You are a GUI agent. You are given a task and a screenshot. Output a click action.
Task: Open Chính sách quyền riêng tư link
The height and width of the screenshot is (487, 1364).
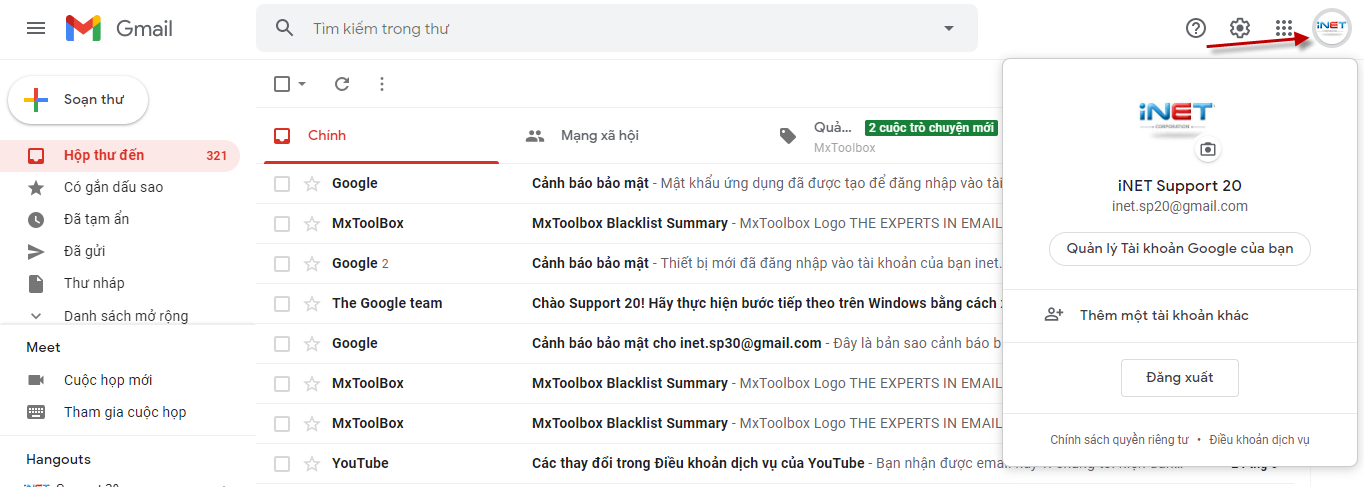coord(1119,440)
